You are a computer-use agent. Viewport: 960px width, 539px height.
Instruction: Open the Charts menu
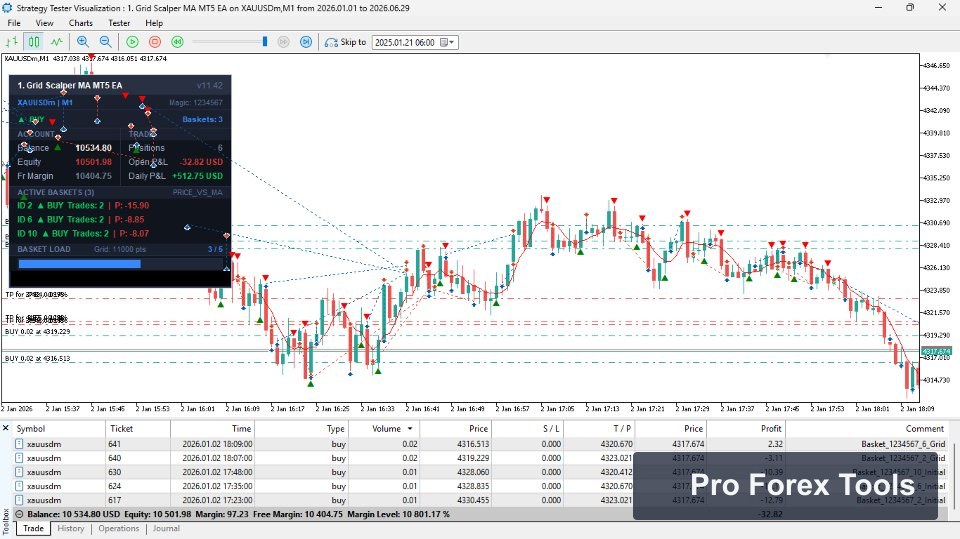[x=80, y=23]
